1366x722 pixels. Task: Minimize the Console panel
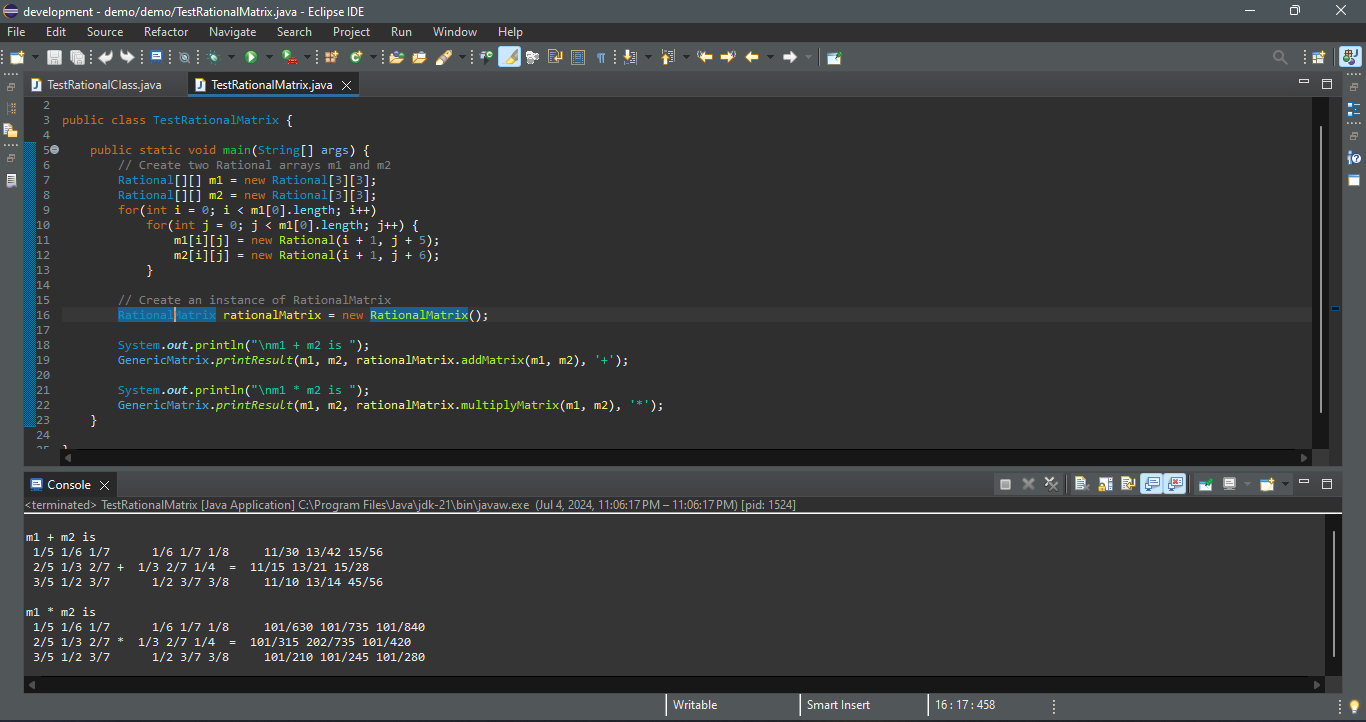(1303, 482)
